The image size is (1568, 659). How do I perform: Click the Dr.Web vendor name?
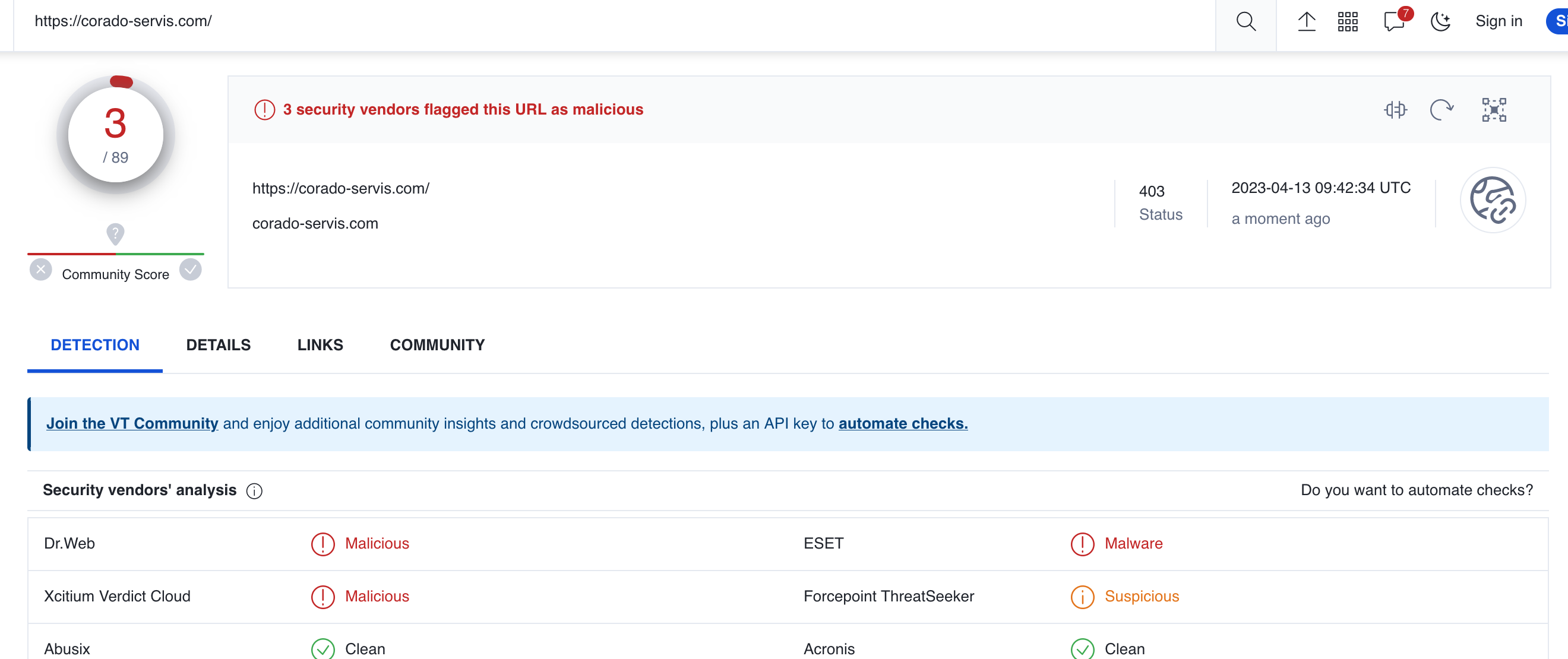(x=69, y=543)
